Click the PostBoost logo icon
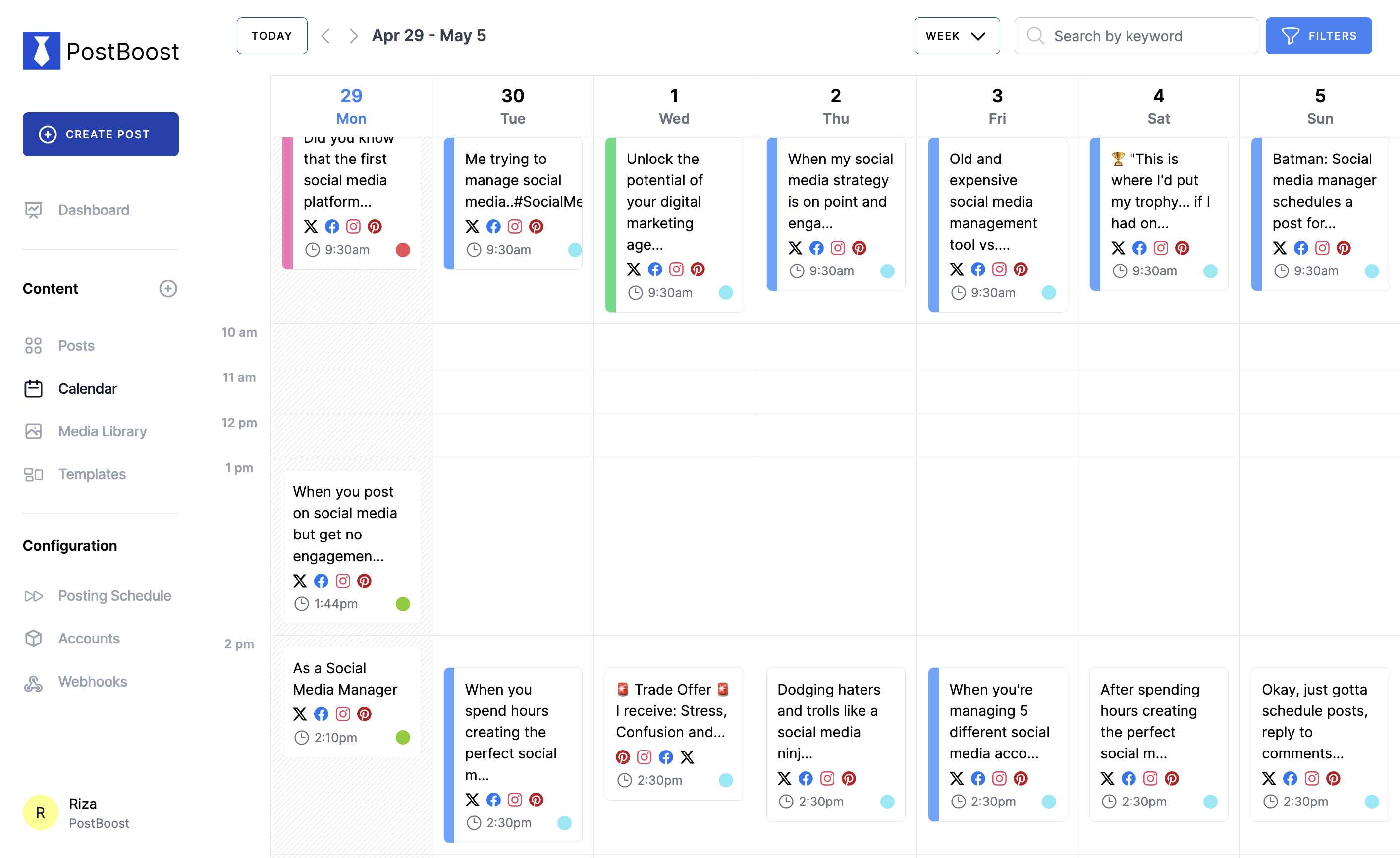The width and height of the screenshot is (1400, 858). tap(42, 51)
